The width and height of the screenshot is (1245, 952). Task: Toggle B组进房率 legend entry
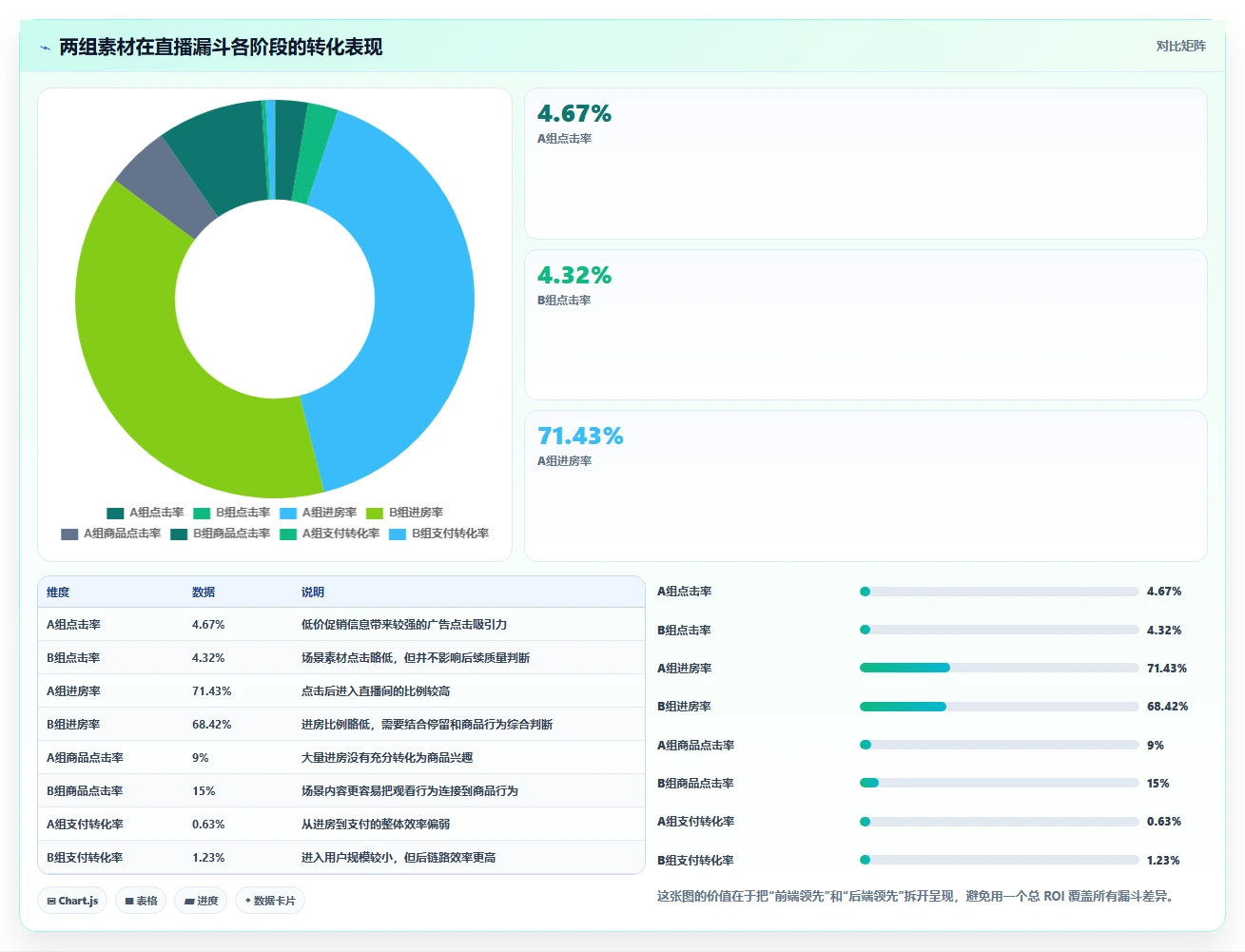coord(404,513)
